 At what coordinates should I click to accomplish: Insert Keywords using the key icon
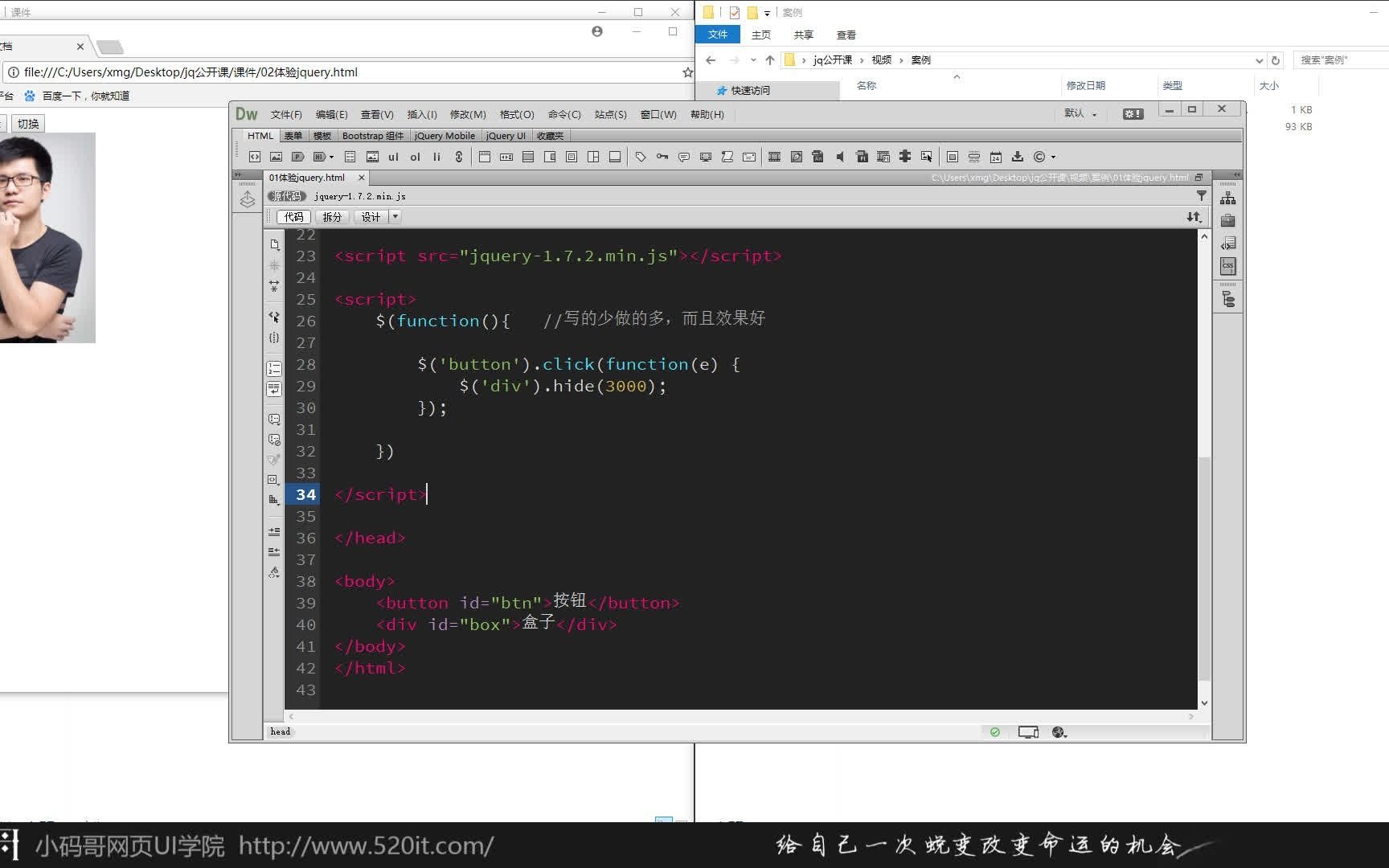point(662,157)
